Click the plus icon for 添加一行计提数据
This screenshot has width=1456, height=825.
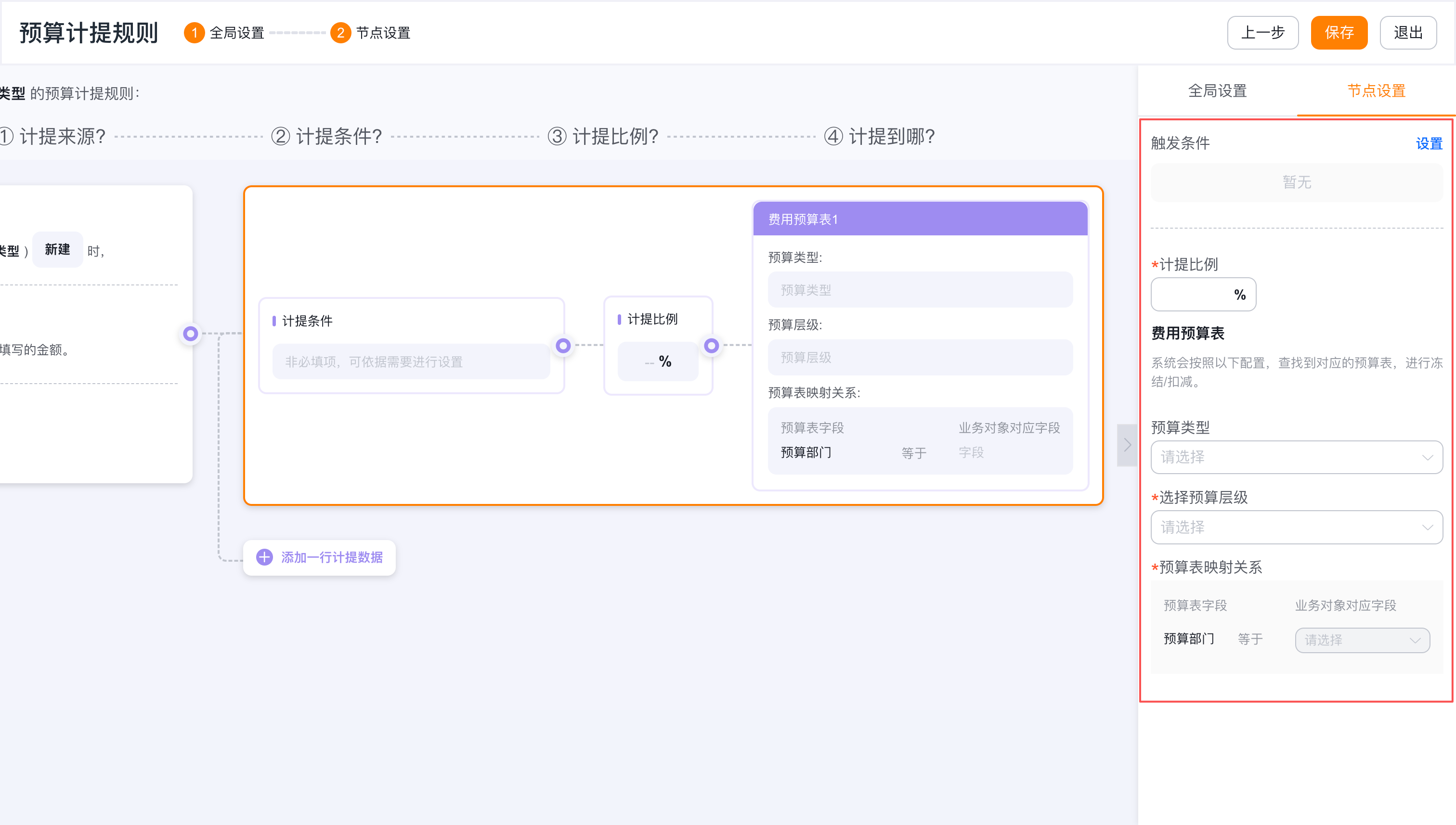pyautogui.click(x=264, y=557)
